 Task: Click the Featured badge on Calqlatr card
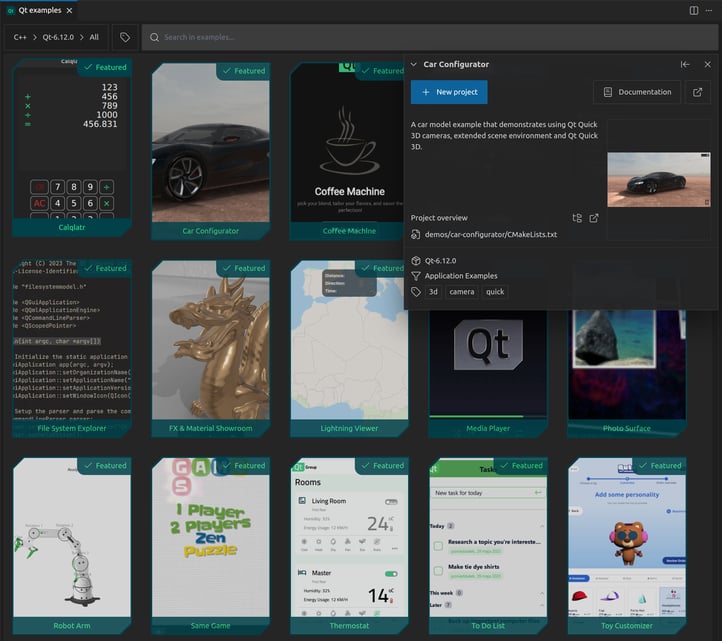(x=105, y=67)
